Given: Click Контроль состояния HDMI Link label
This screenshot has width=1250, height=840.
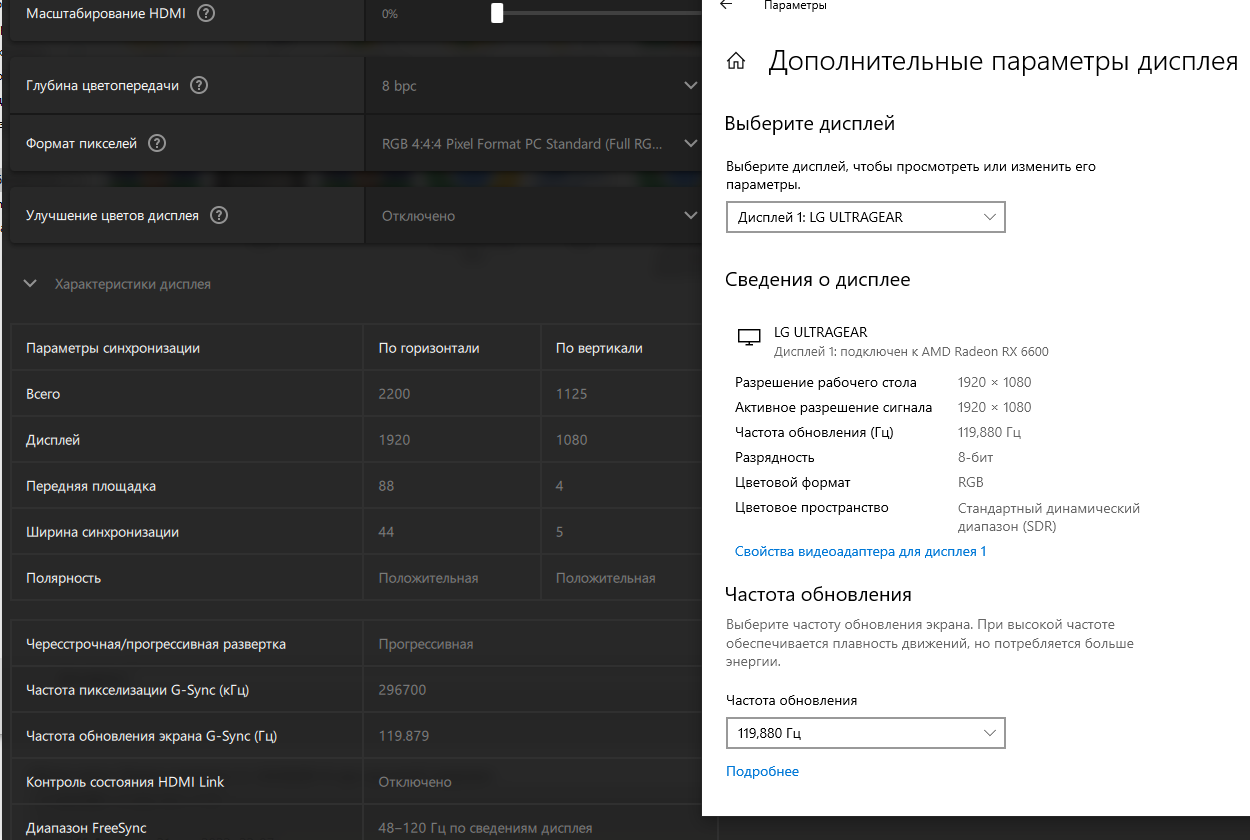Looking at the screenshot, I should pyautogui.click(x=125, y=782).
